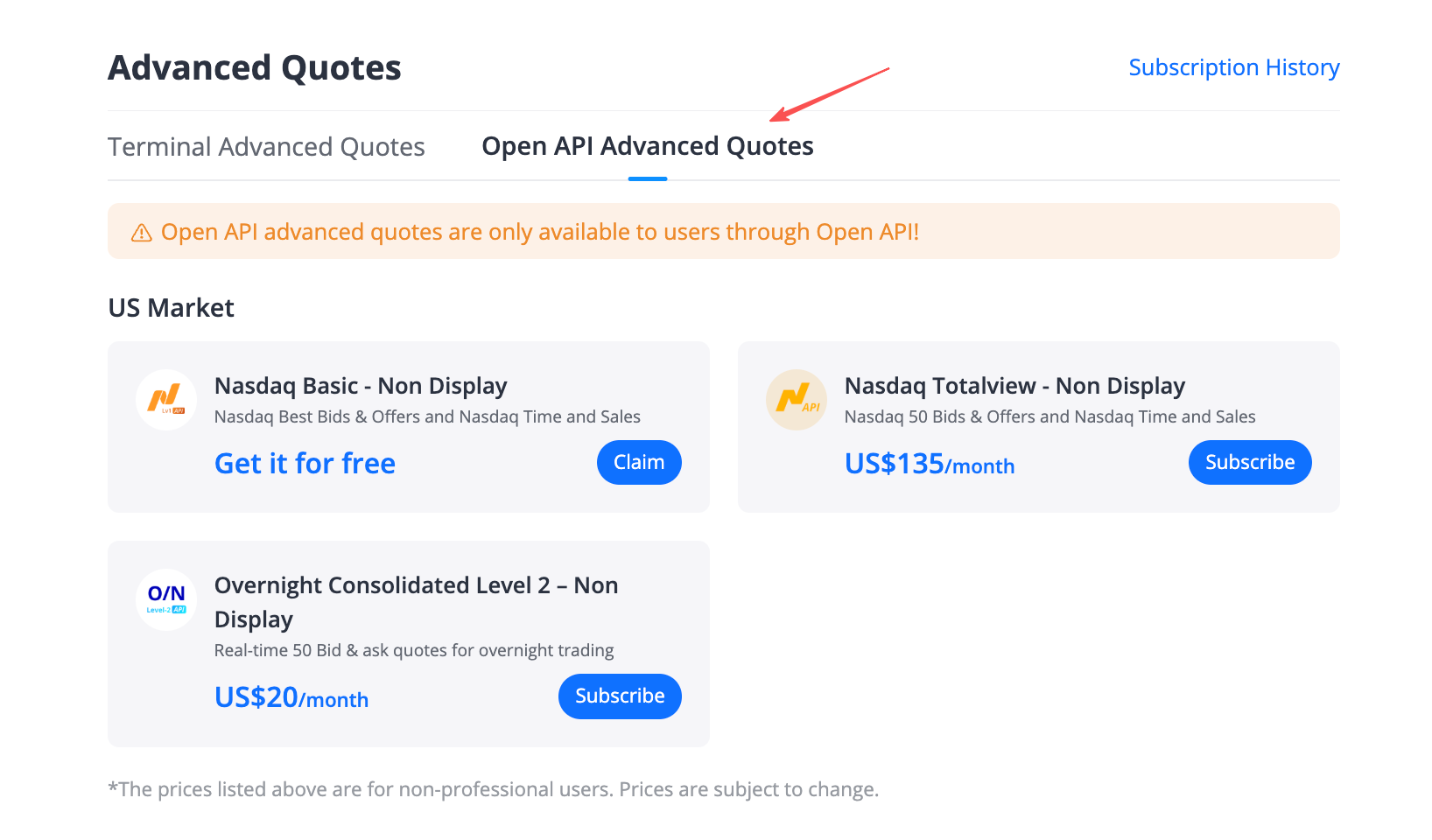Click the O/N Level-2 API logo icon
The image size is (1432, 840).
pos(166,600)
